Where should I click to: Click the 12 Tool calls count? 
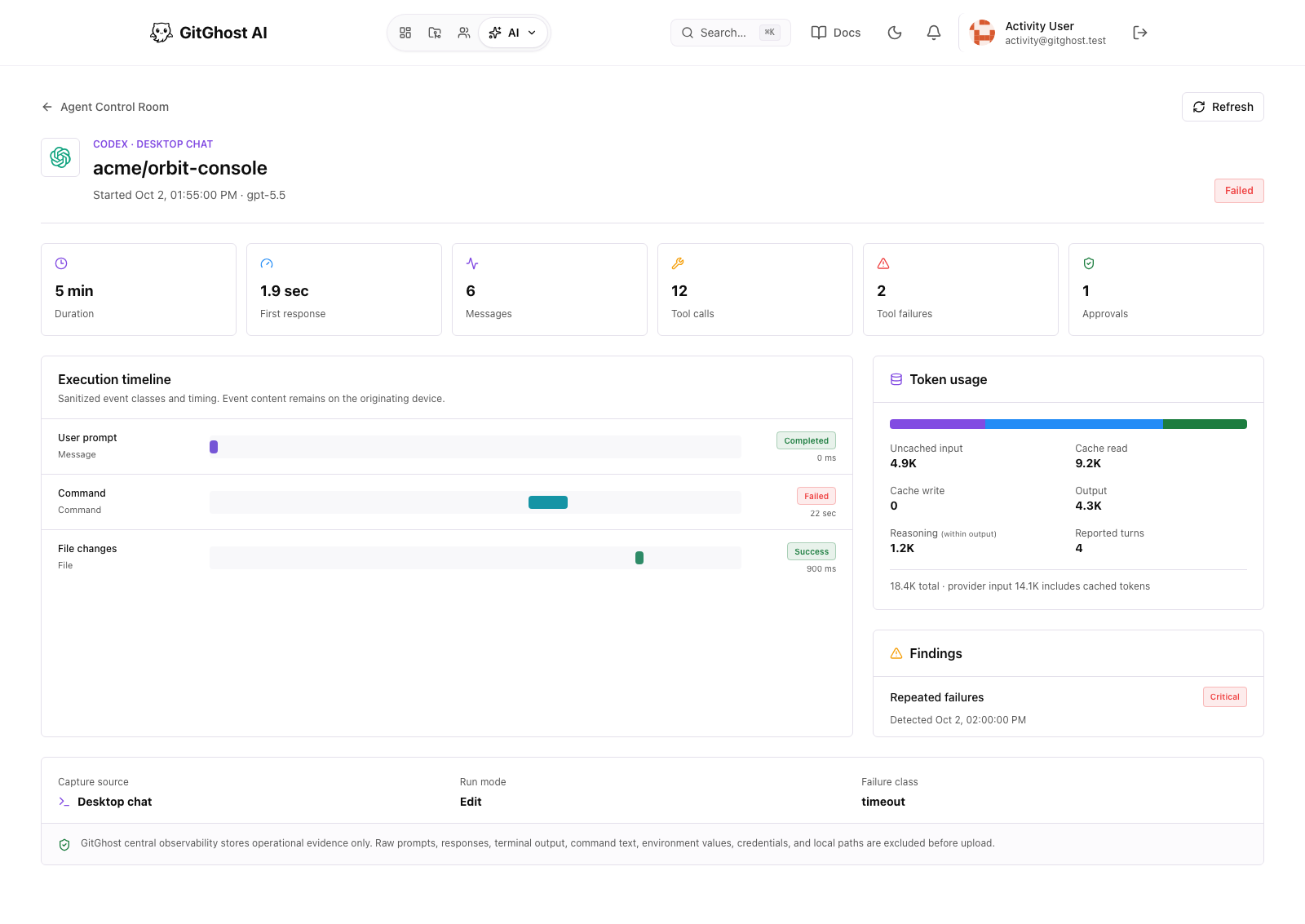(x=679, y=291)
